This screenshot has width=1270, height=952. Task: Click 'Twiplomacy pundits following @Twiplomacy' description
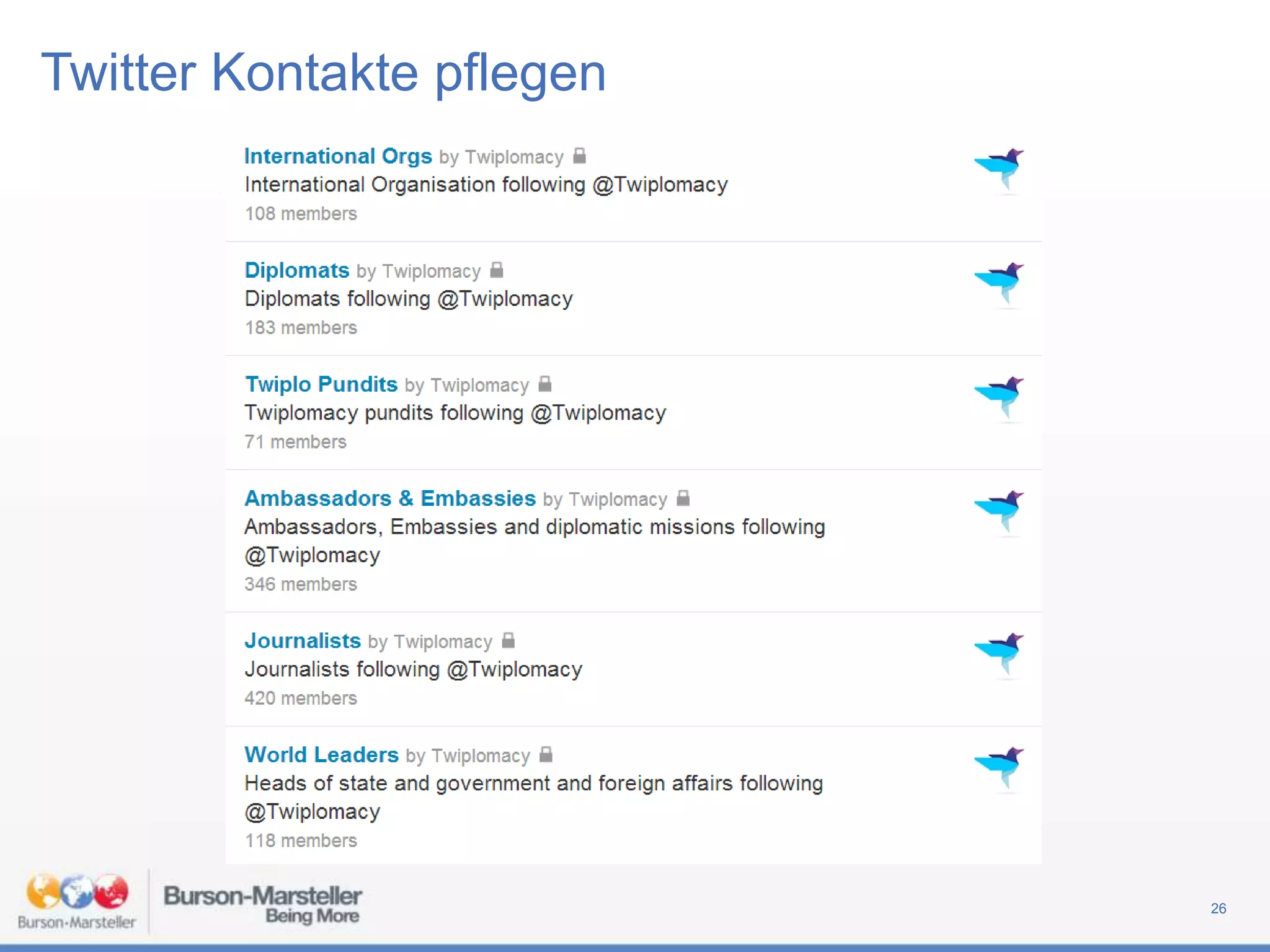455,413
